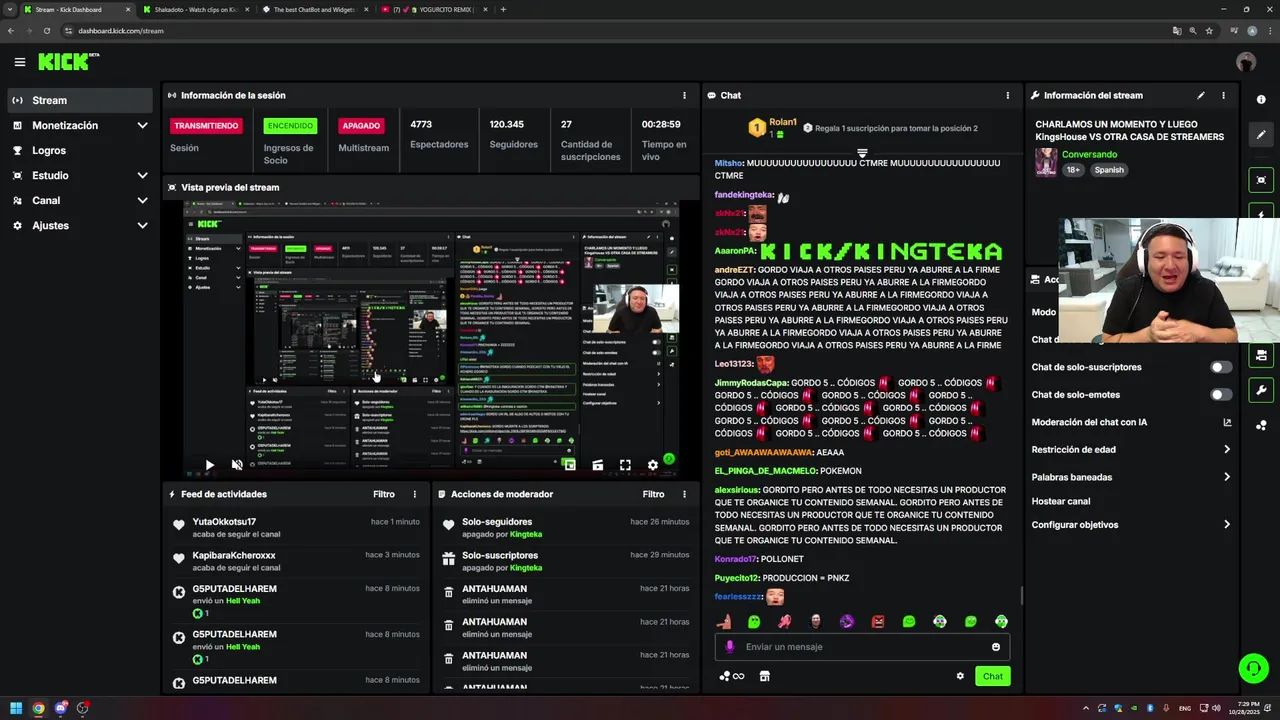This screenshot has height=720, width=1280.
Task: Click the points infinity icon below the chat
Action: click(732, 676)
